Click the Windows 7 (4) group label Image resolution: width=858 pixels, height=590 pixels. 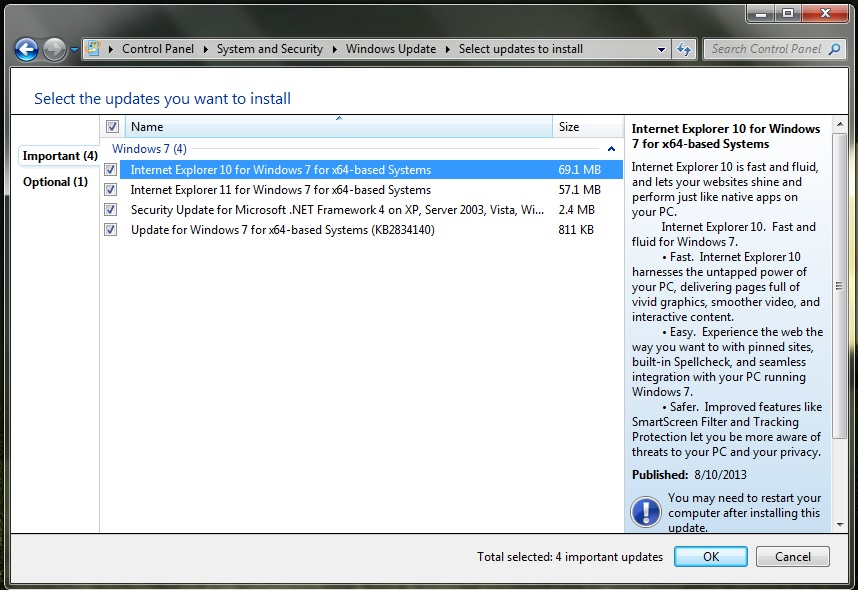tap(149, 149)
